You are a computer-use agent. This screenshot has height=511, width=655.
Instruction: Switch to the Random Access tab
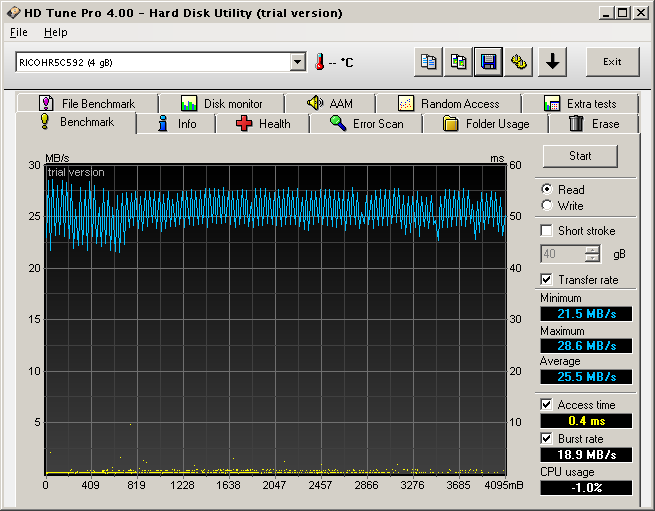tap(449, 103)
